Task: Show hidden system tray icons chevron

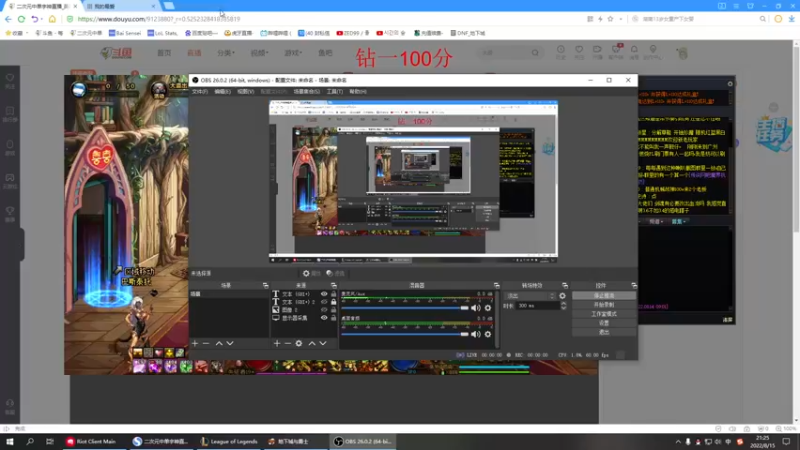Action: pyautogui.click(x=678, y=442)
